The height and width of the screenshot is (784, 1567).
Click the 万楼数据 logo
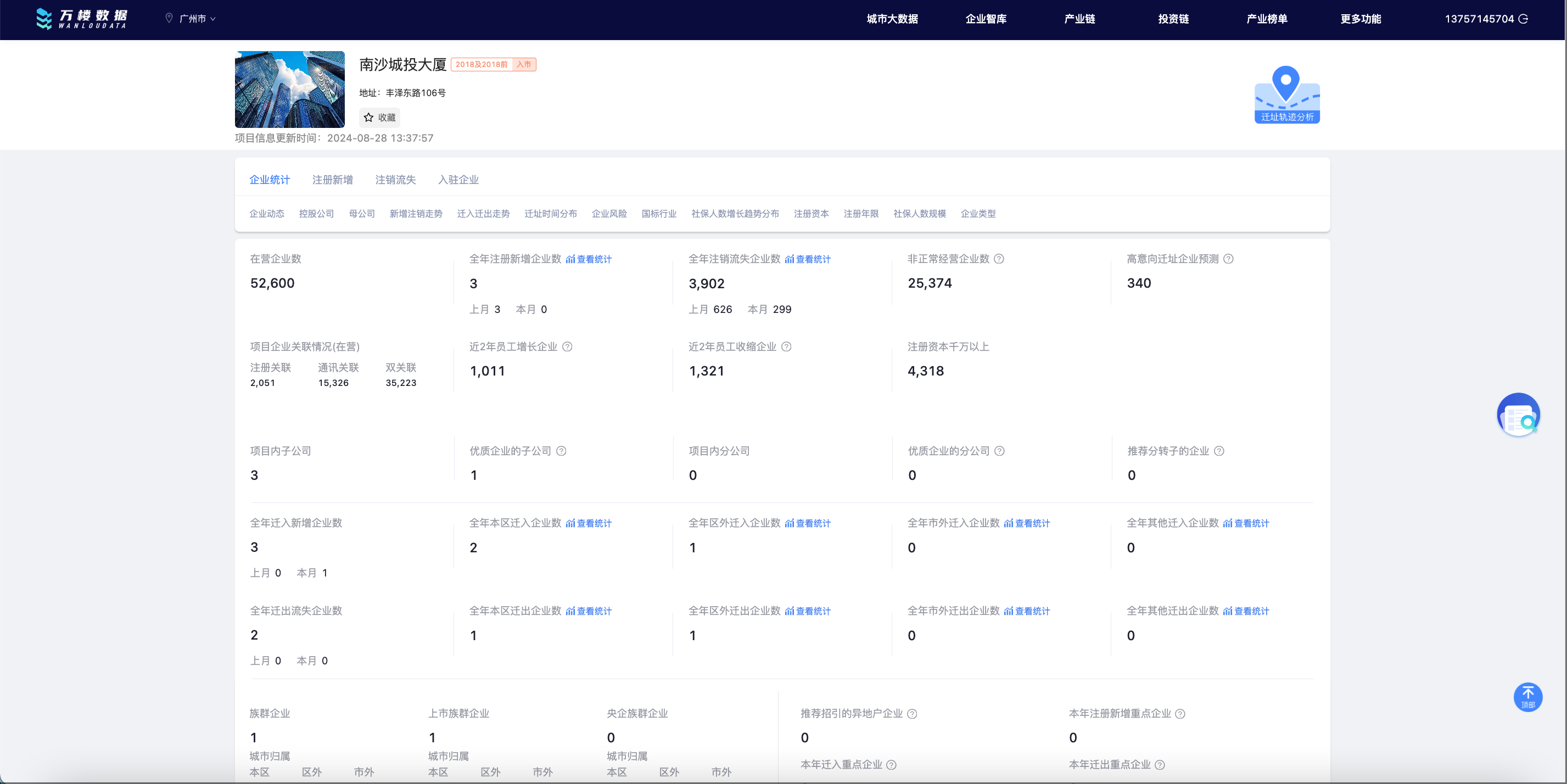point(81,19)
